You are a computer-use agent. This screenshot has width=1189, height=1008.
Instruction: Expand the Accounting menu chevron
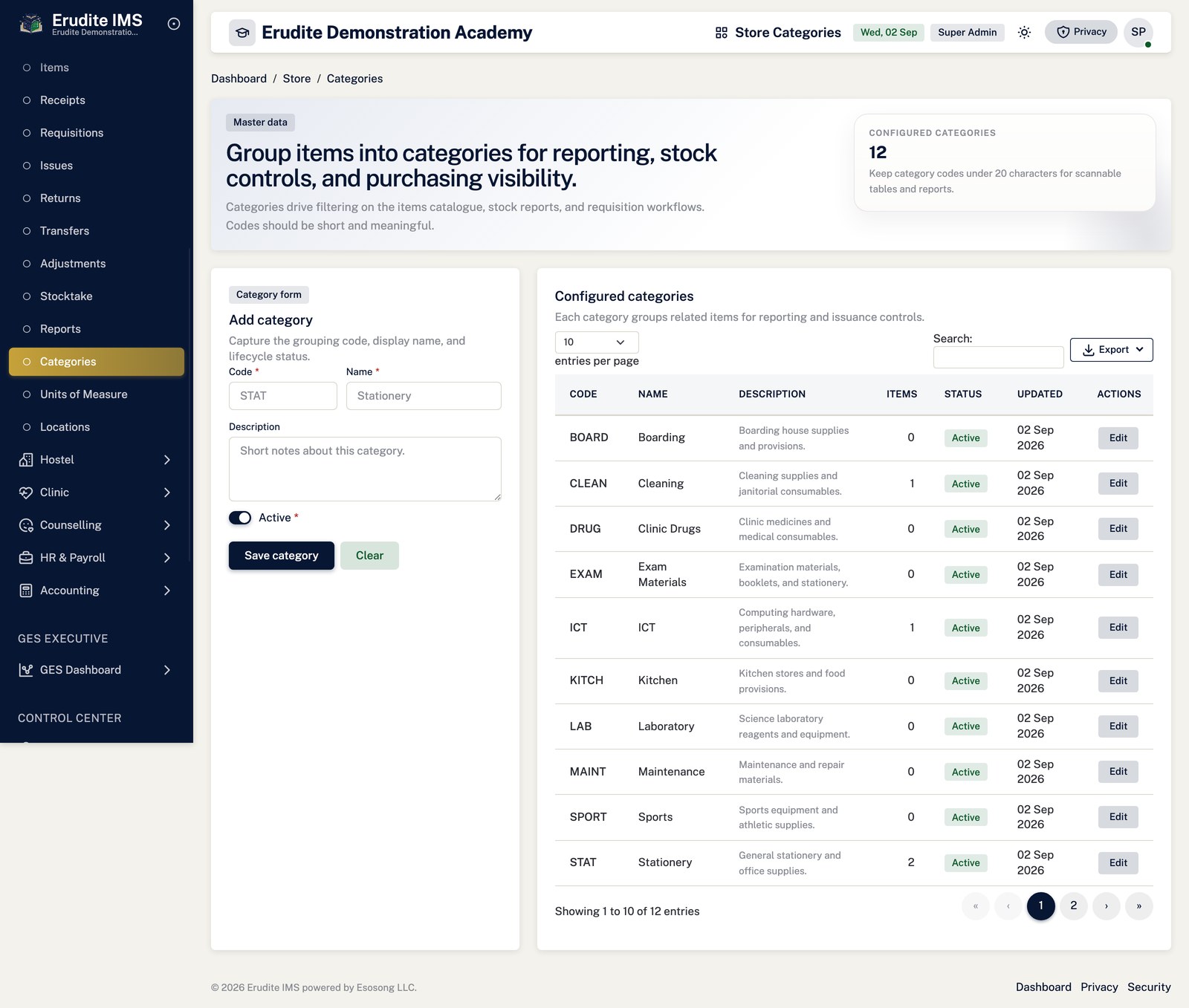[x=167, y=591]
